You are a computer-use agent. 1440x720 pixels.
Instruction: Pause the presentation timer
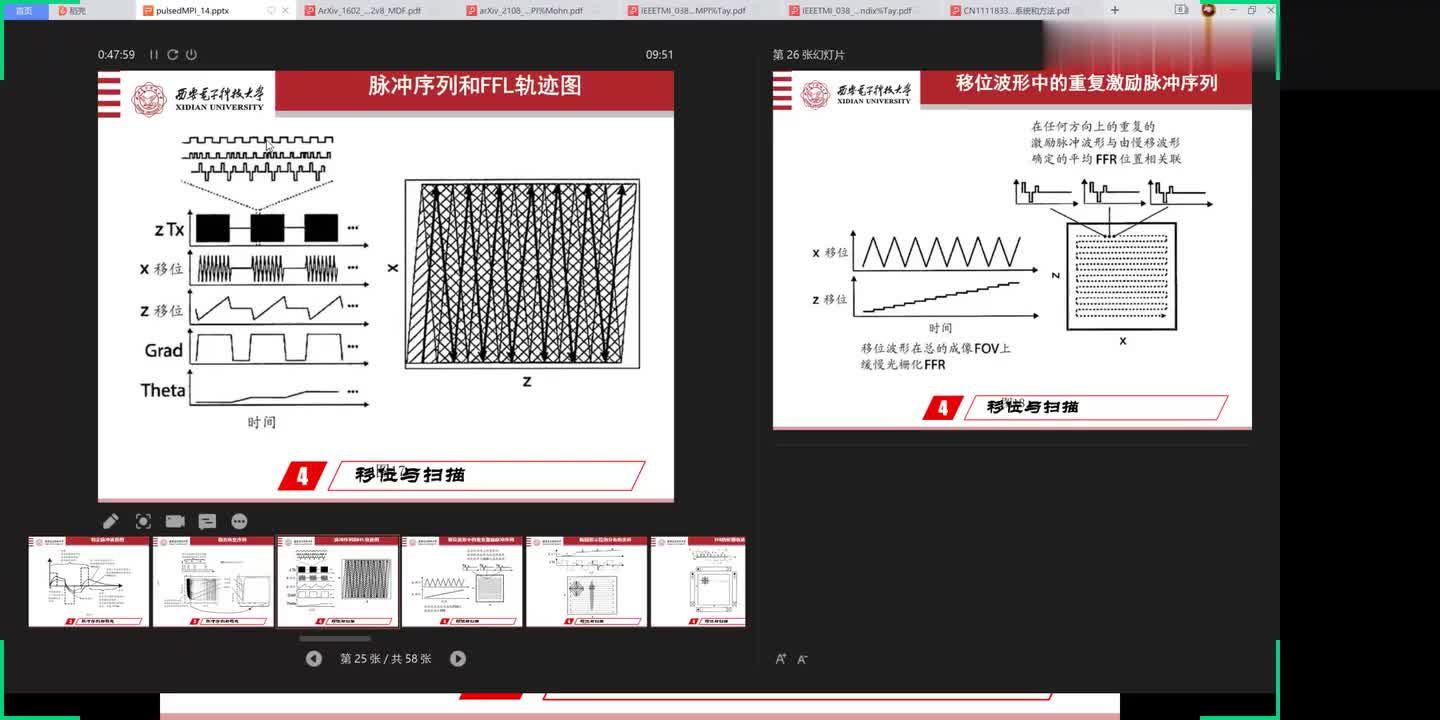154,55
